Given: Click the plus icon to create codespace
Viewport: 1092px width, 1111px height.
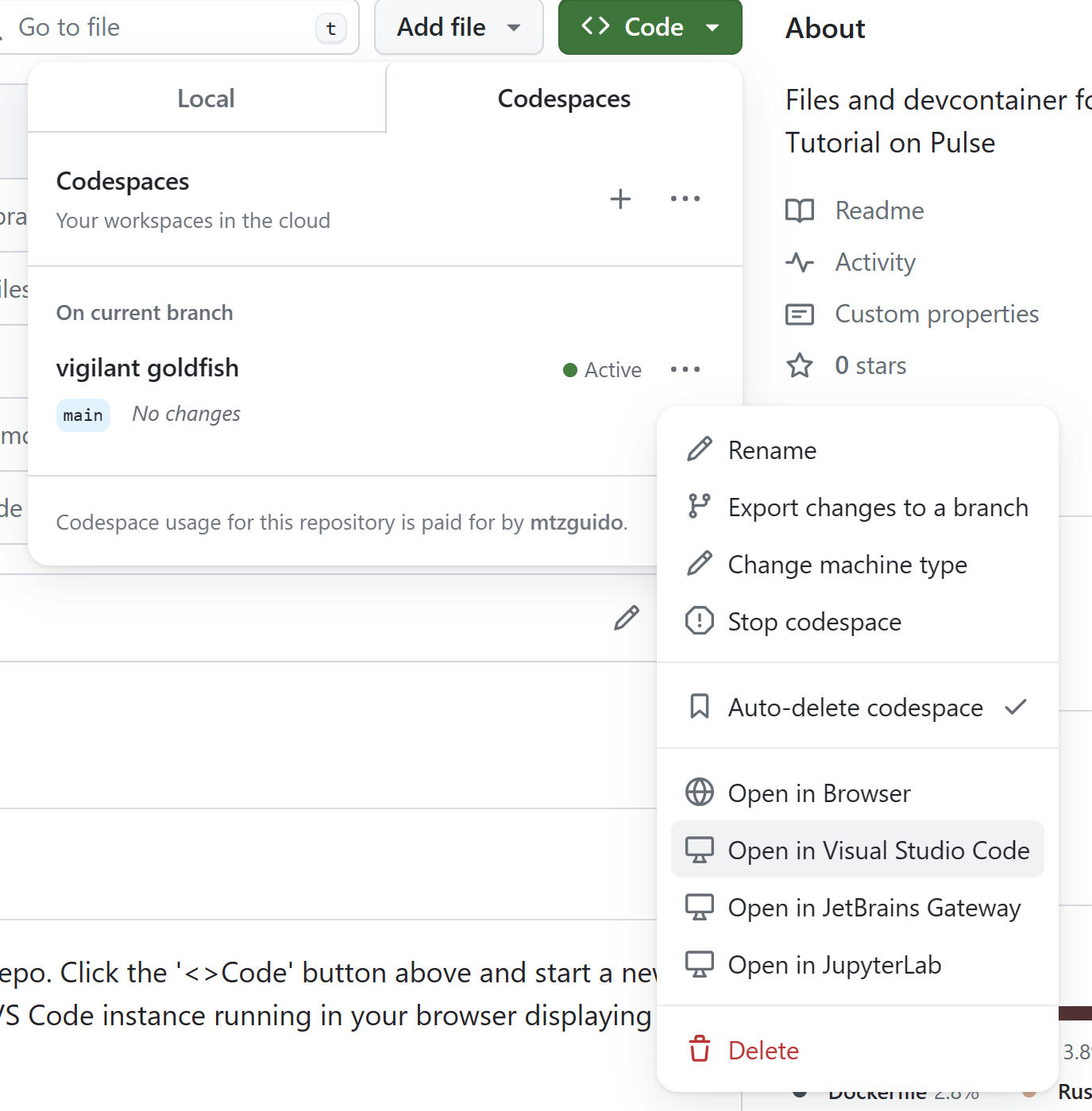Looking at the screenshot, I should pyautogui.click(x=620, y=199).
